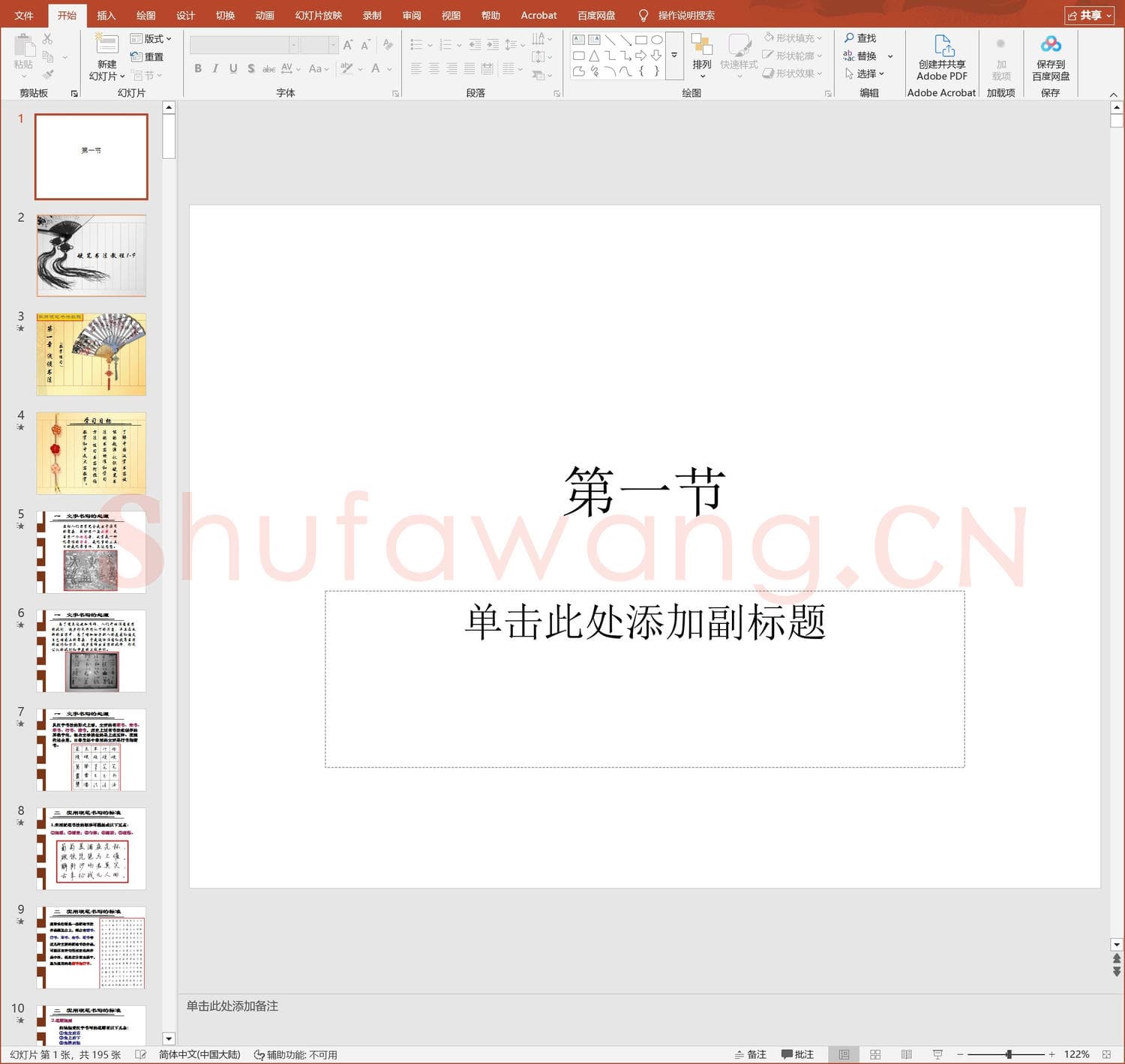Click the zoom in plus button
This screenshot has width=1125, height=1064.
click(1051, 1054)
